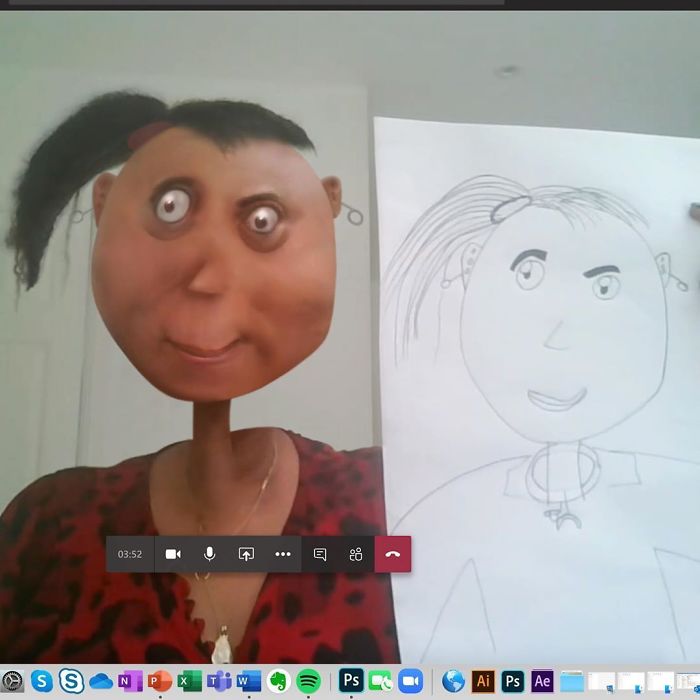Image resolution: width=700 pixels, height=700 pixels.
Task: Launch PowerPoint from the dock
Action: pos(160,681)
